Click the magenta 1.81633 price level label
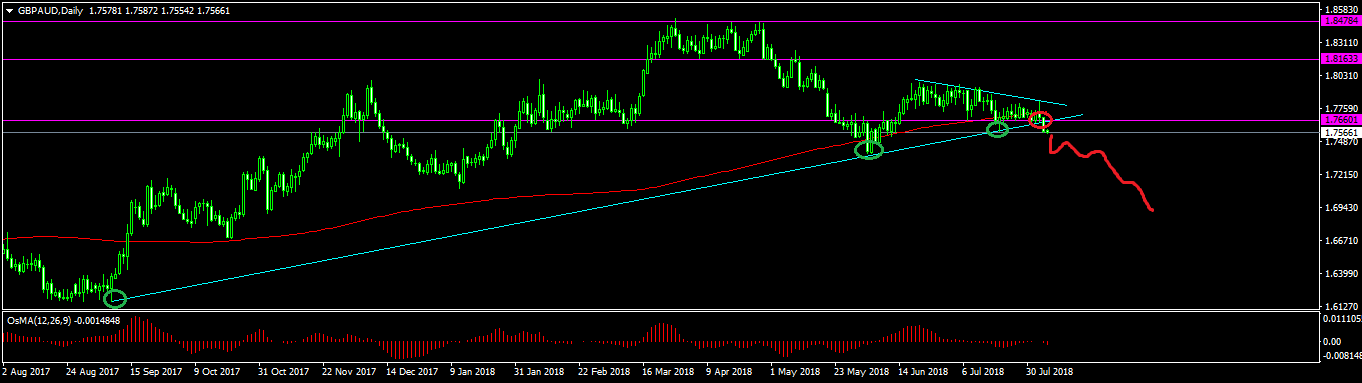The height and width of the screenshot is (383, 1362). tap(1340, 59)
